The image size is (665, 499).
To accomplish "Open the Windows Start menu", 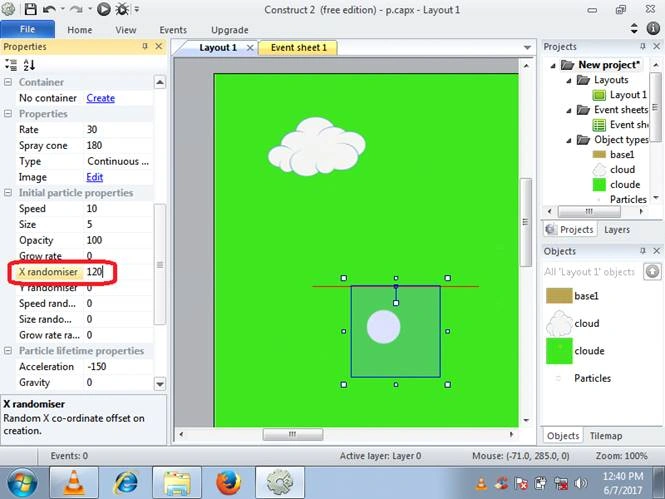I will coord(22,482).
